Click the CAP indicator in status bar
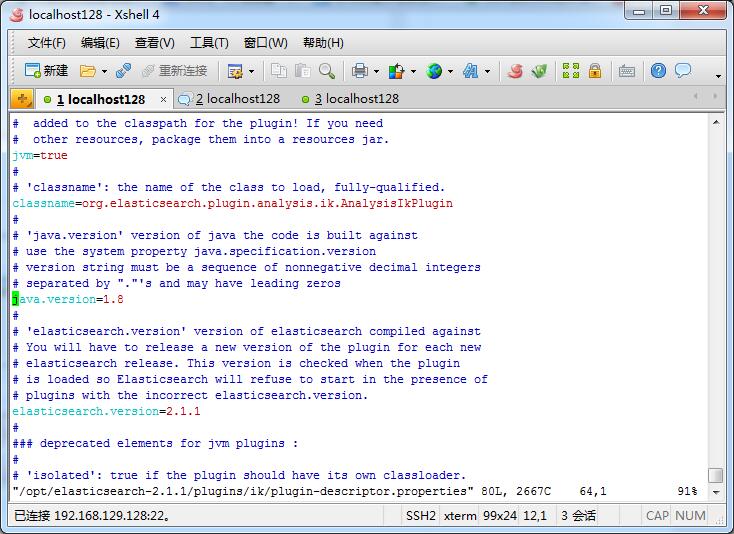Screen dimensions: 734x534 click(x=657, y=515)
